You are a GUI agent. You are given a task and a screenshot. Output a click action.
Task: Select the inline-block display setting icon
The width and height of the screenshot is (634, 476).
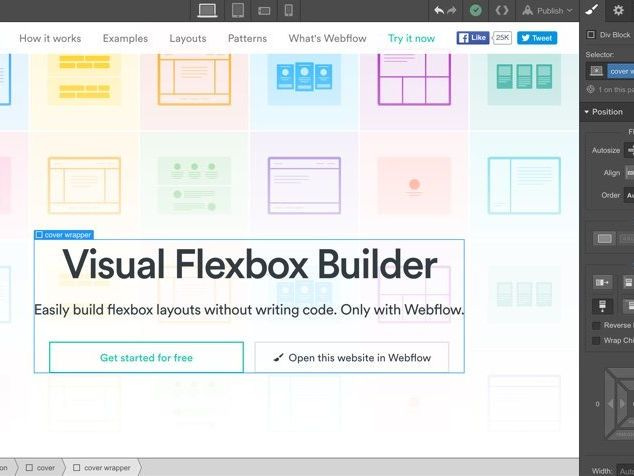(626, 239)
